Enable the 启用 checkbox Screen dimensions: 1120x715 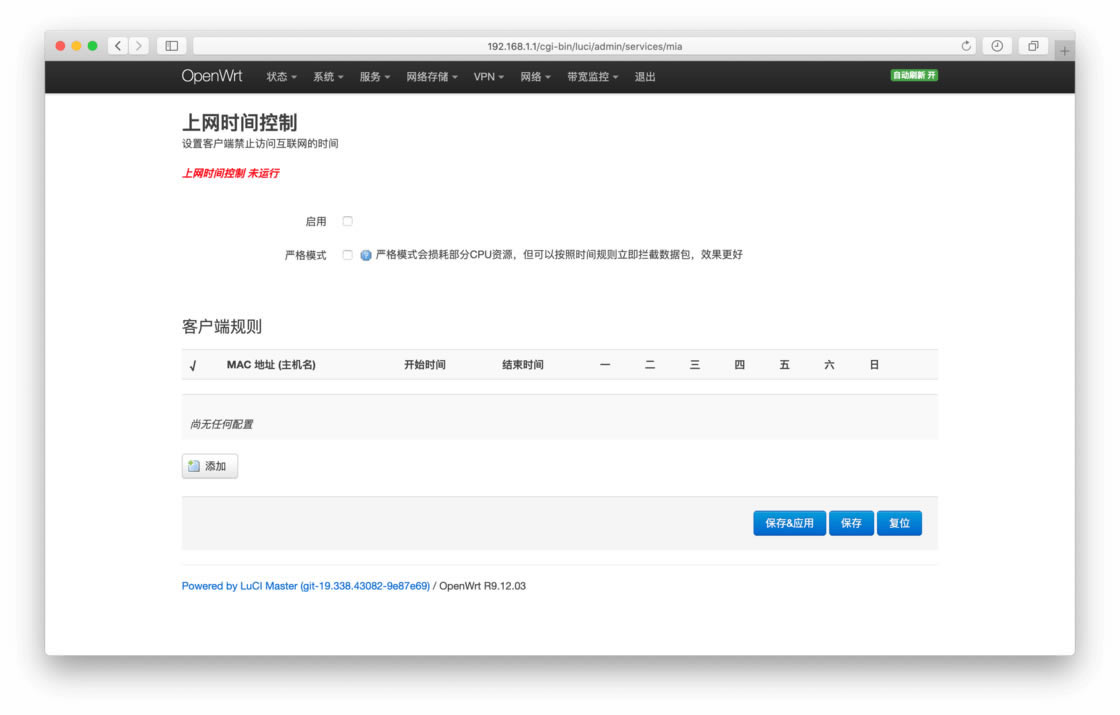pos(347,221)
